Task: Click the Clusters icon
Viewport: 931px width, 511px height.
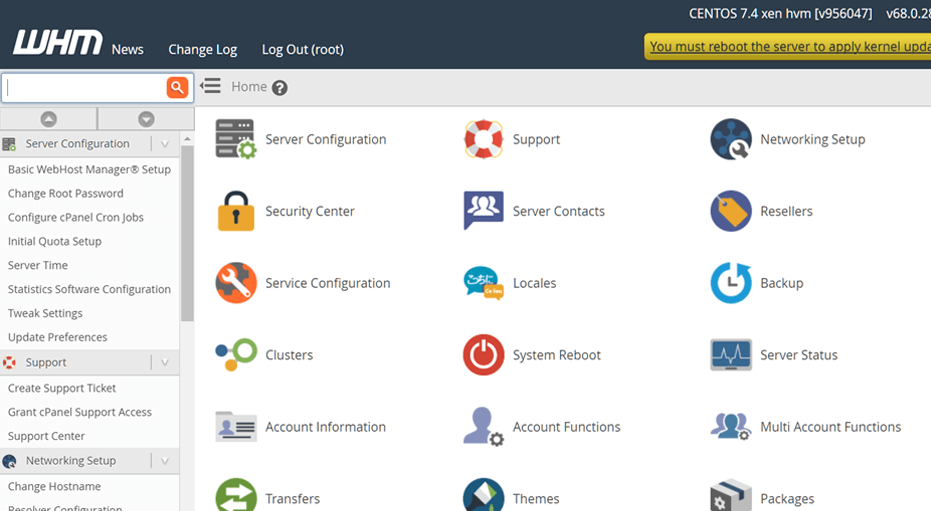Action: [x=236, y=355]
